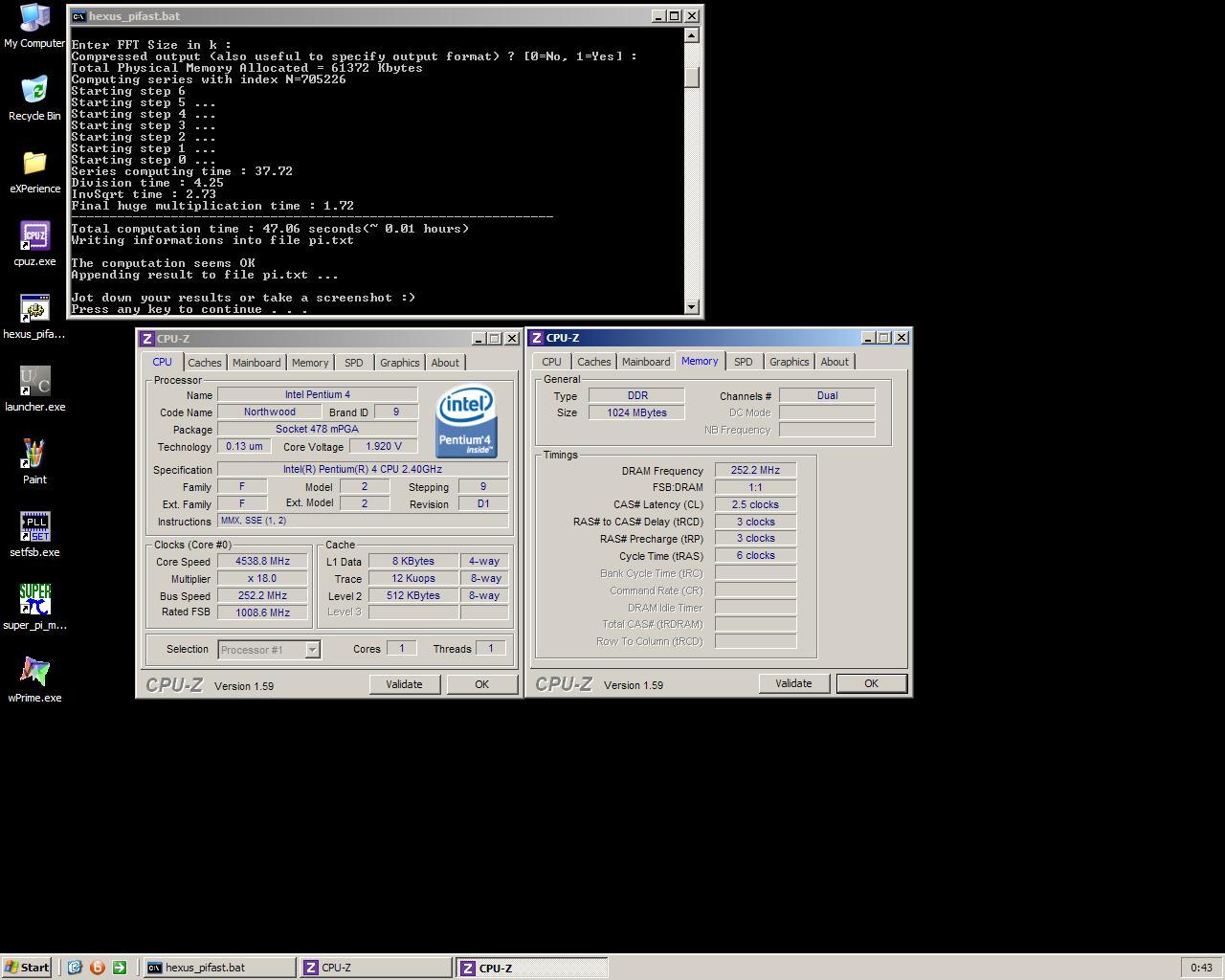Click Total computation time line in console
1225x980 pixels.
pyautogui.click(x=270, y=229)
